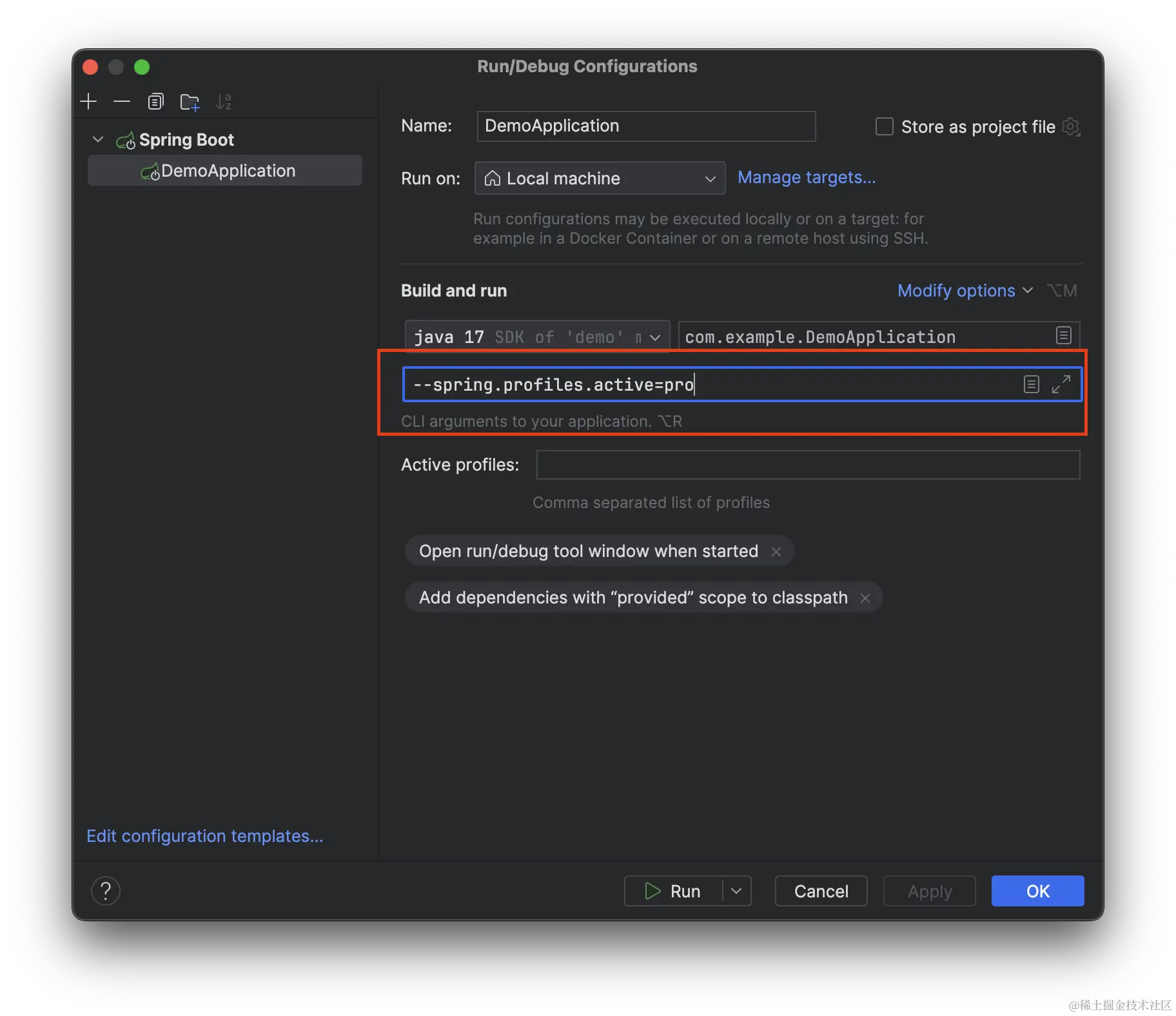
Task: Select the Spring Boot category label
Action: click(186, 140)
